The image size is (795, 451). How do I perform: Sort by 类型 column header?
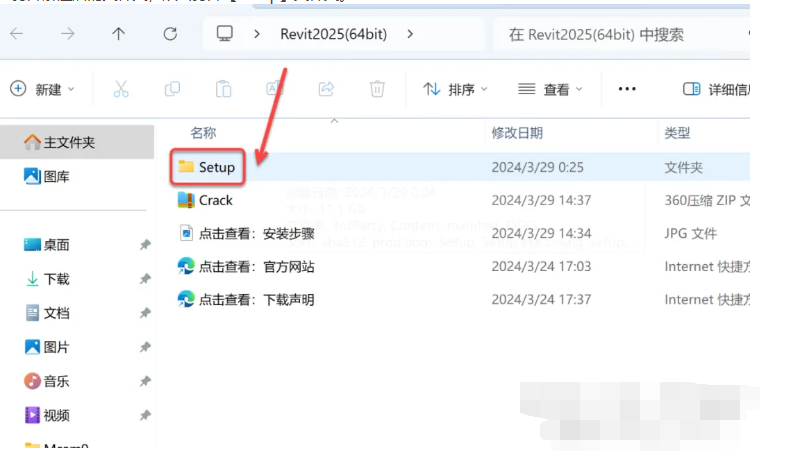(x=677, y=133)
